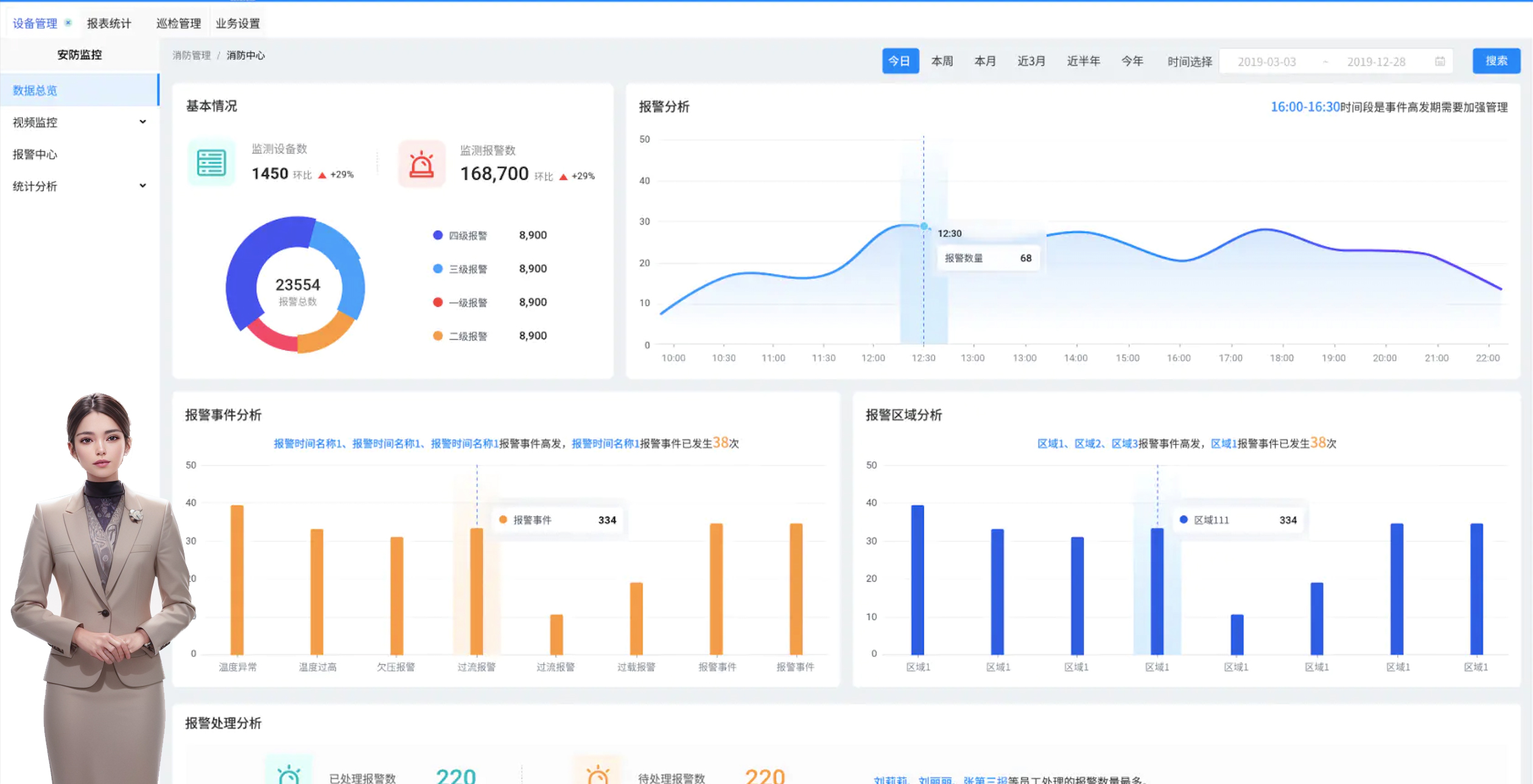Expand the 视频监控 submenu chevron
The width and height of the screenshot is (1533, 784).
pyautogui.click(x=142, y=122)
